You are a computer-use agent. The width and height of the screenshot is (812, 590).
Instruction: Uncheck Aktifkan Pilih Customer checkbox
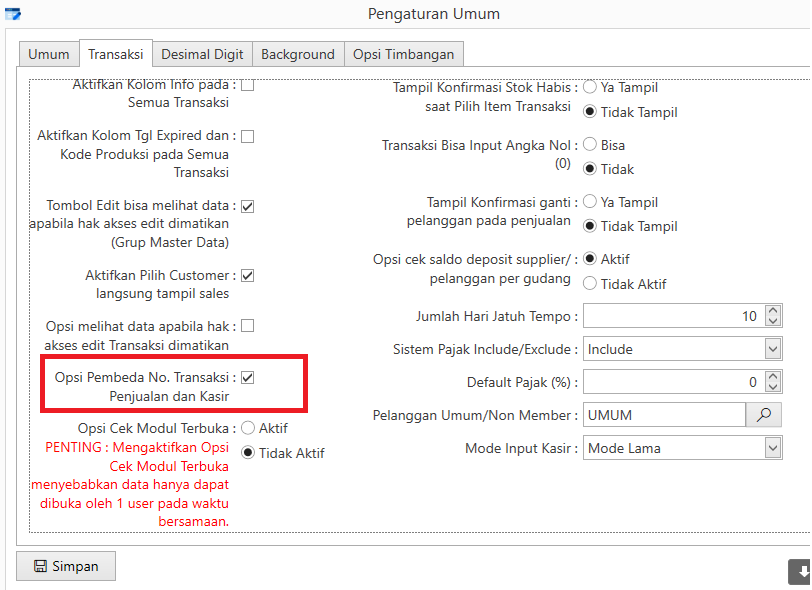(247, 275)
